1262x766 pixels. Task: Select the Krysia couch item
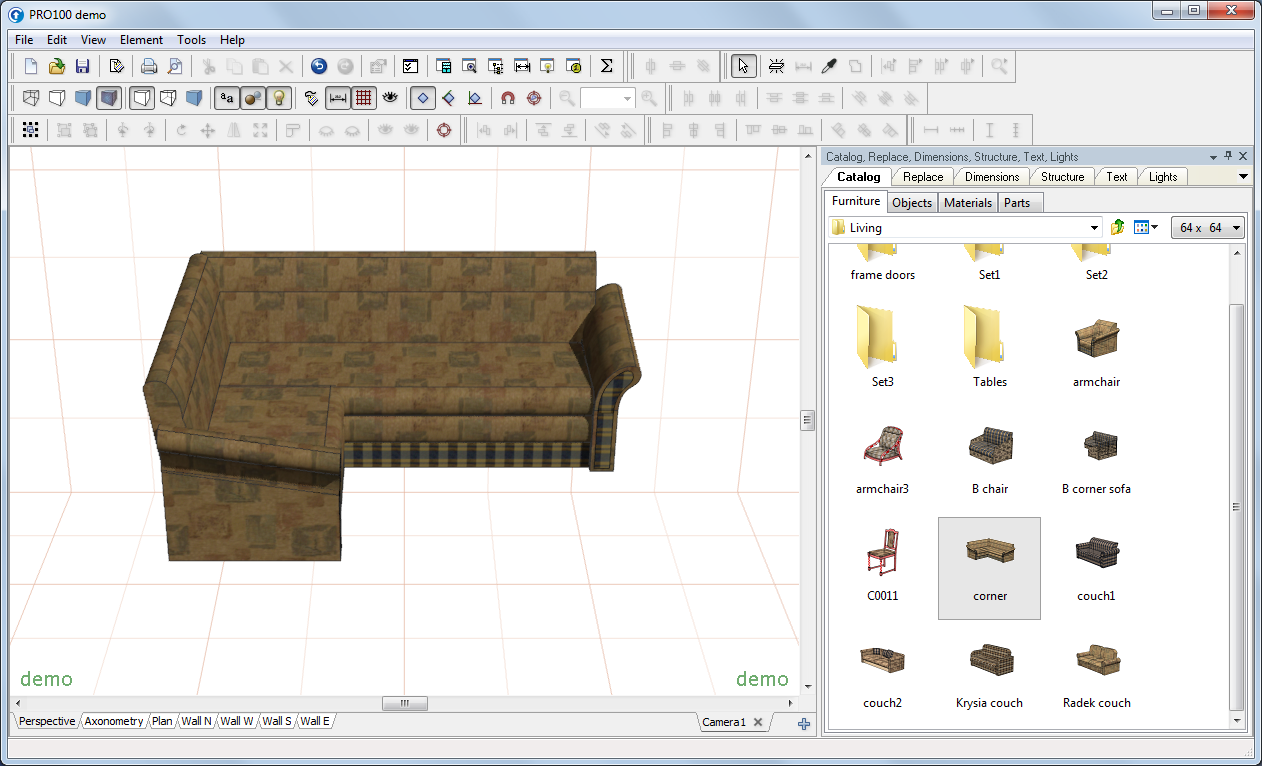(x=989, y=675)
